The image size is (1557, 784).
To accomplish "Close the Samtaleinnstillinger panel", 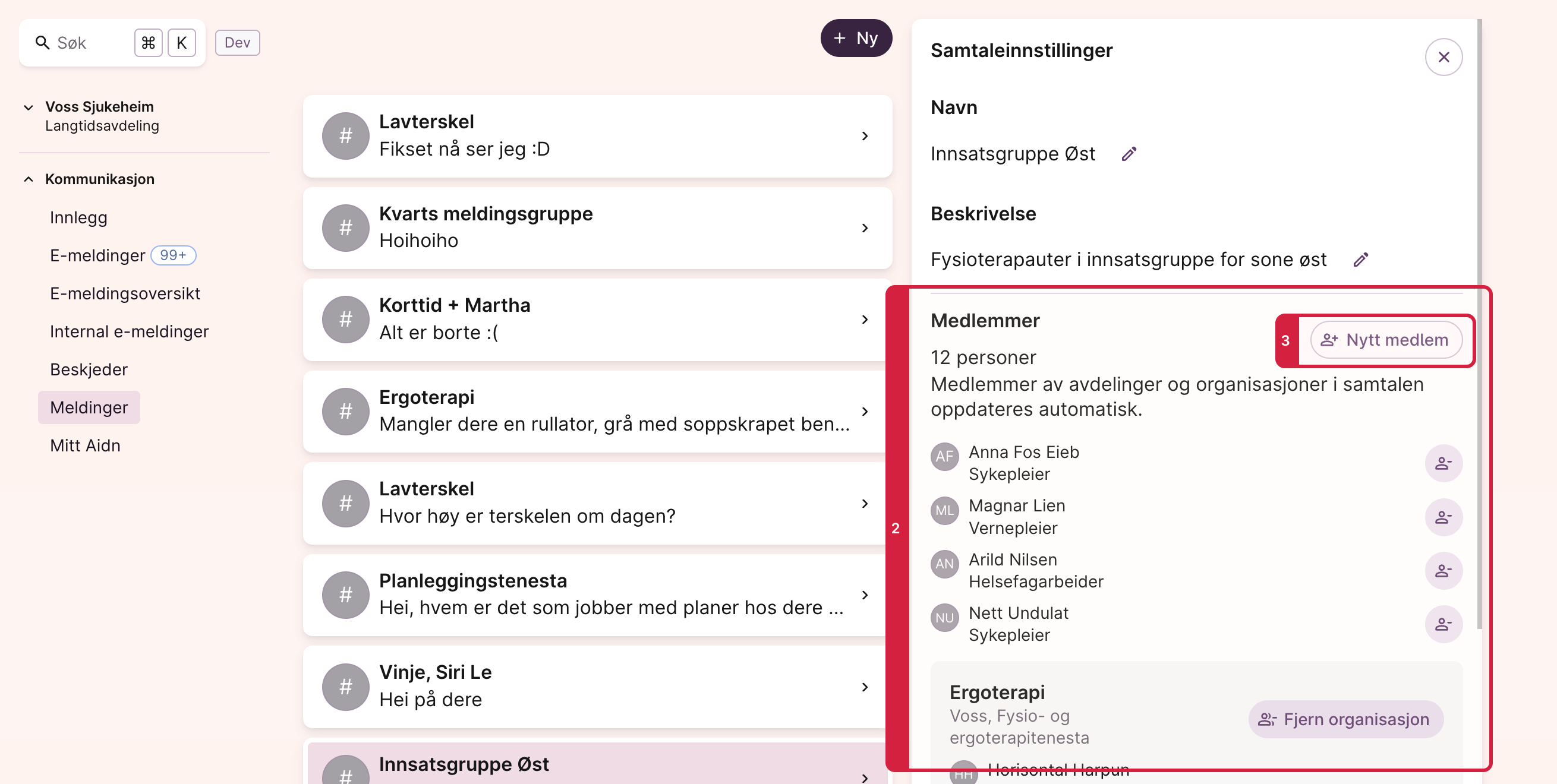I will (1443, 58).
